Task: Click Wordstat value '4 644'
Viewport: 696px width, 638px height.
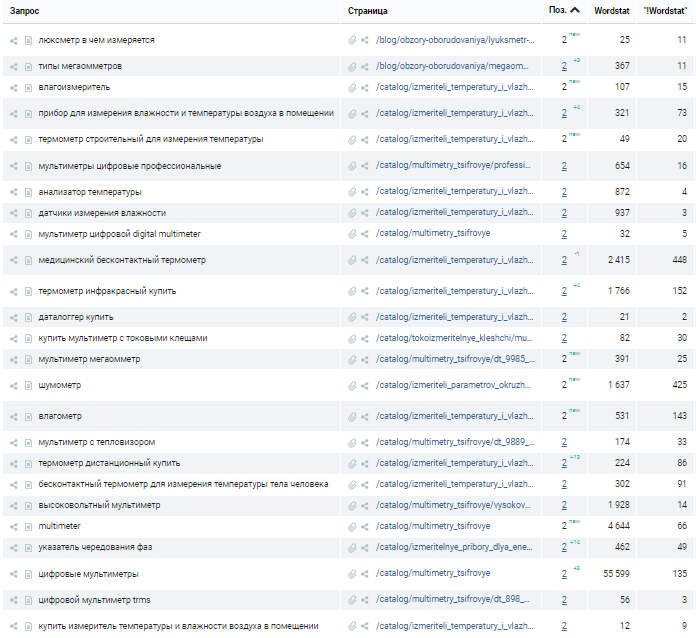Action: (619, 526)
